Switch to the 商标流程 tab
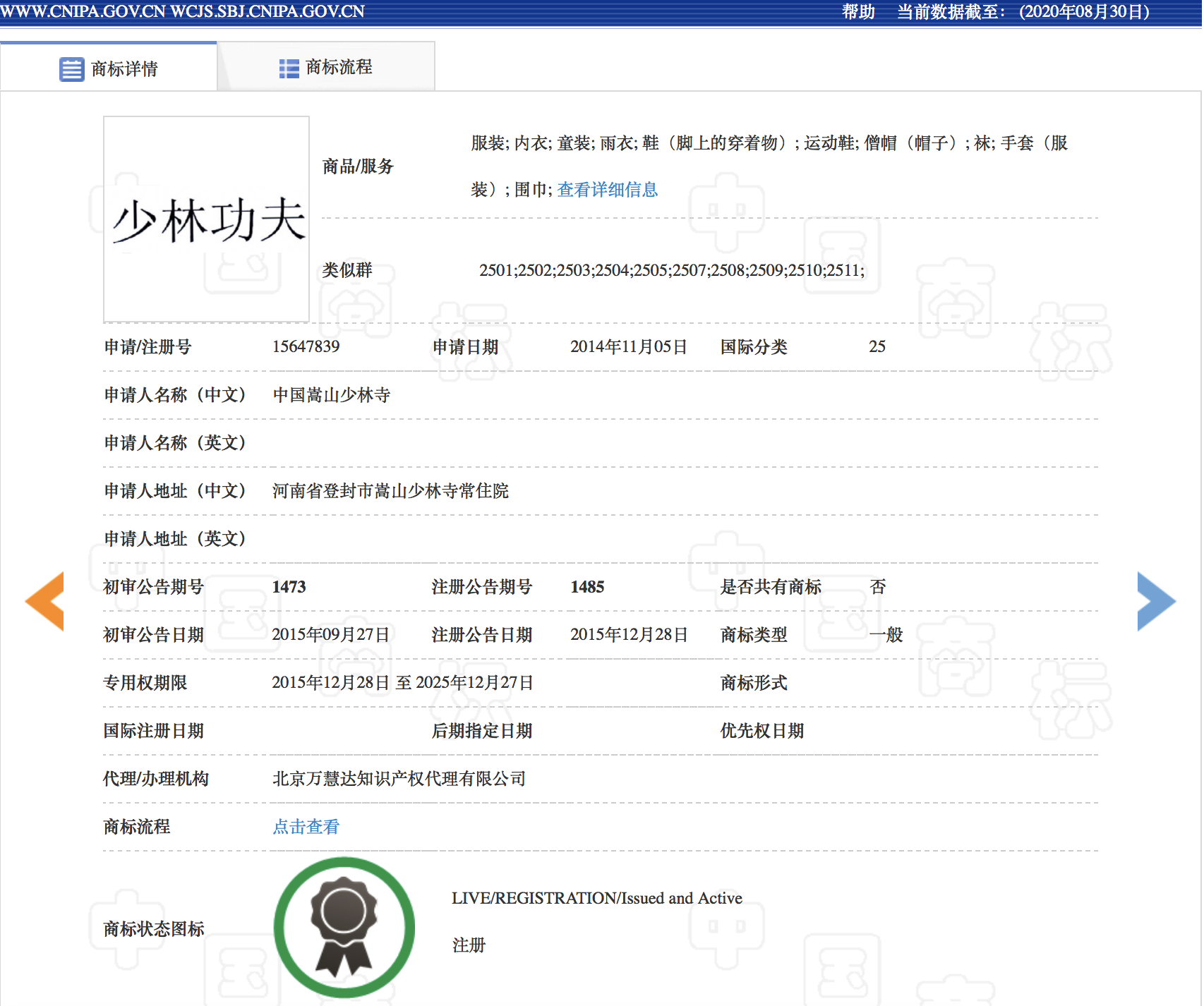 (x=326, y=67)
